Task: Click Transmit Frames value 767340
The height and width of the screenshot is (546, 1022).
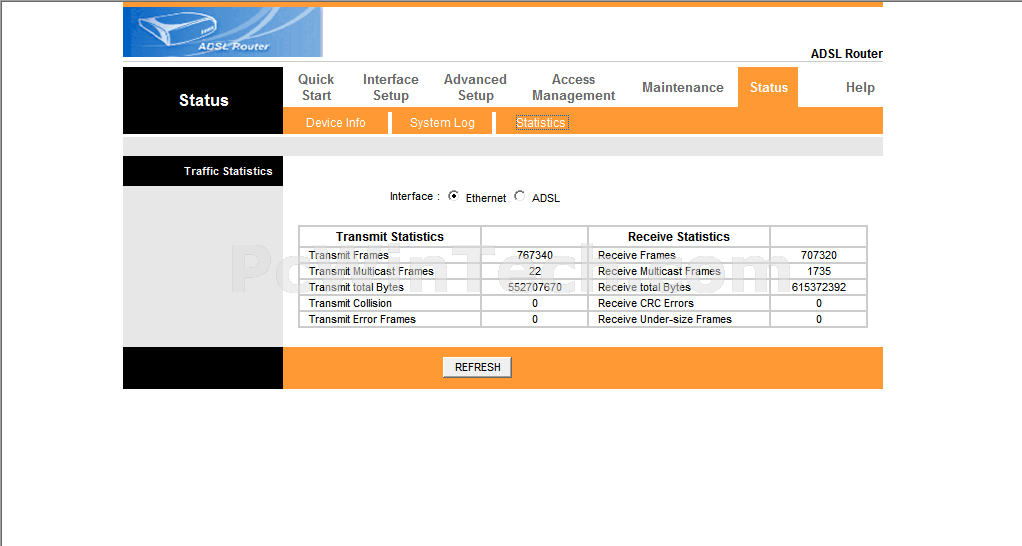Action: pos(534,255)
